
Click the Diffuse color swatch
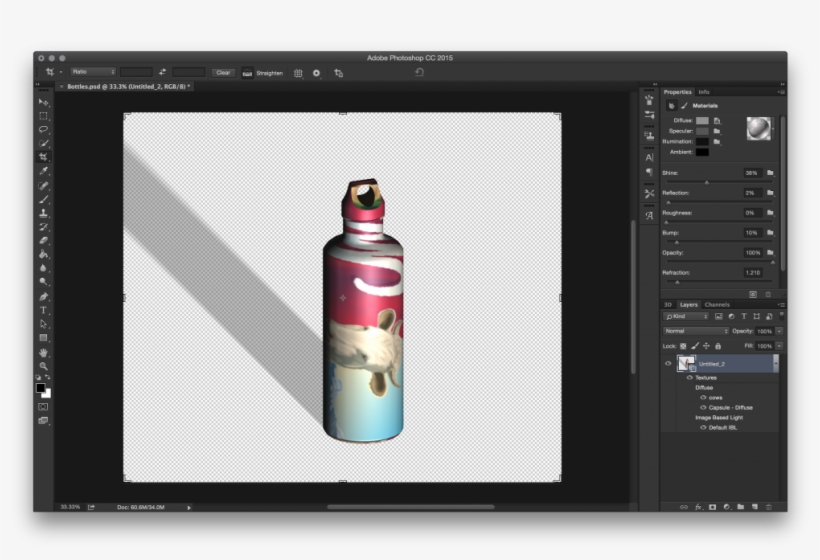pos(702,120)
